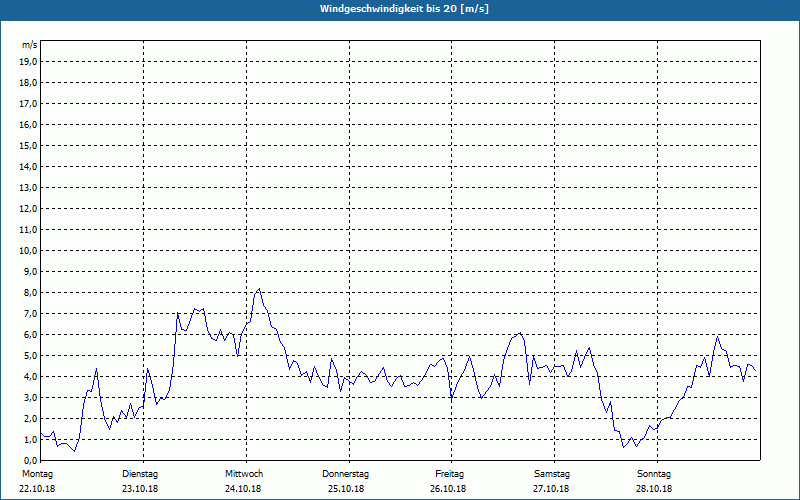This screenshot has width=800, height=500.
Task: Select the 19,0 y-axis label
Action: [x=29, y=62]
